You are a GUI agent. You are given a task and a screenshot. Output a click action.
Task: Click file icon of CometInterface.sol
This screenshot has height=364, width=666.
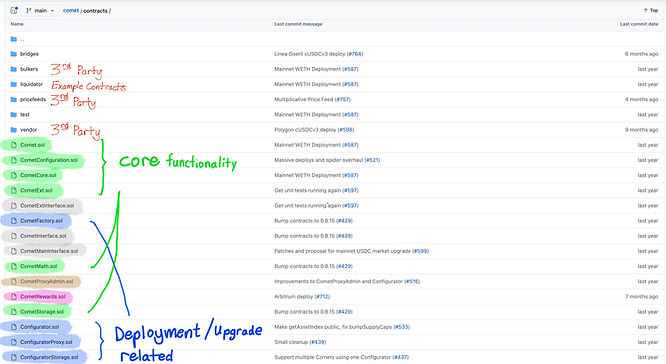(14, 236)
